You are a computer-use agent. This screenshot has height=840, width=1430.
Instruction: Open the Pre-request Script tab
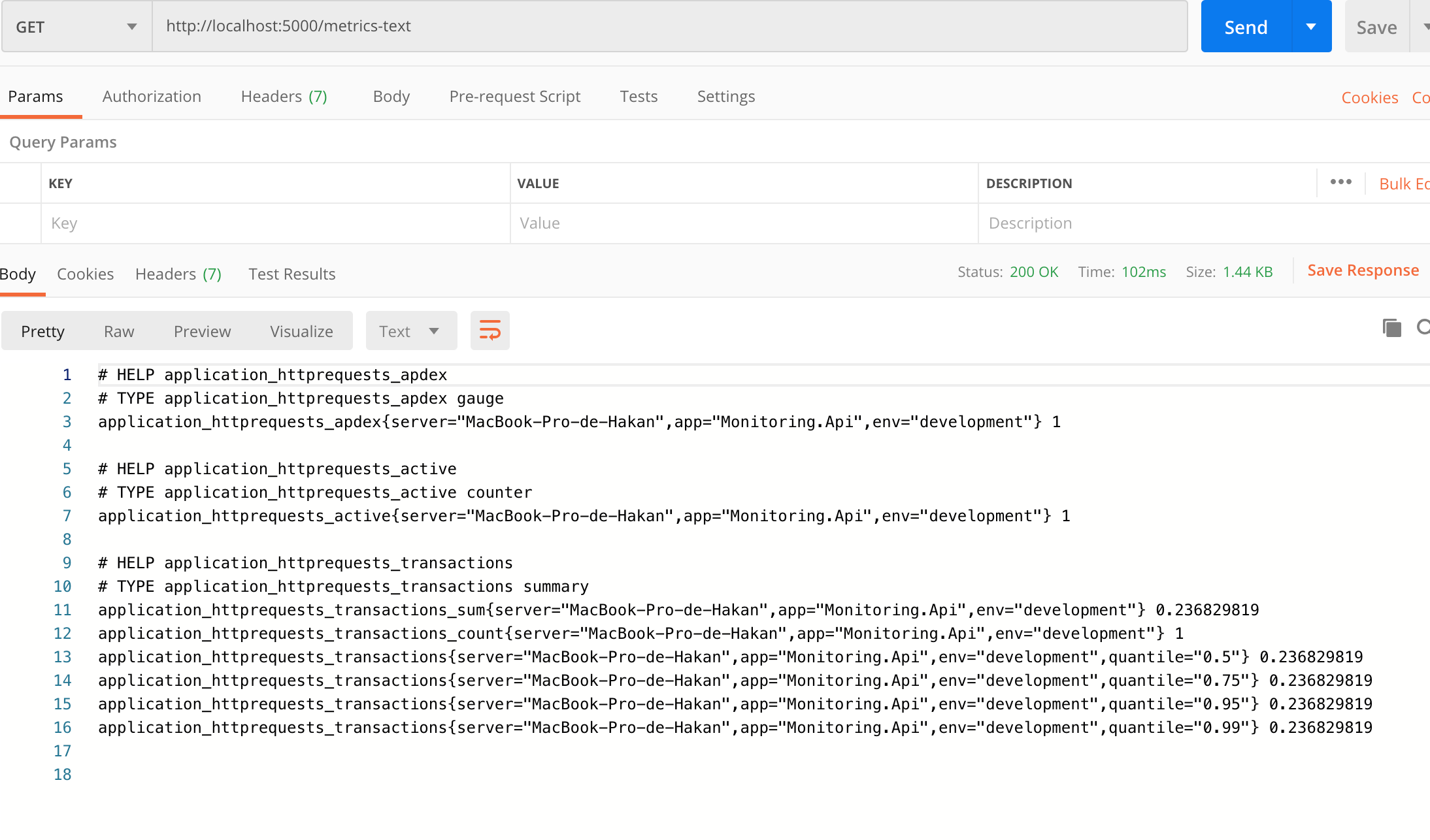pos(514,96)
